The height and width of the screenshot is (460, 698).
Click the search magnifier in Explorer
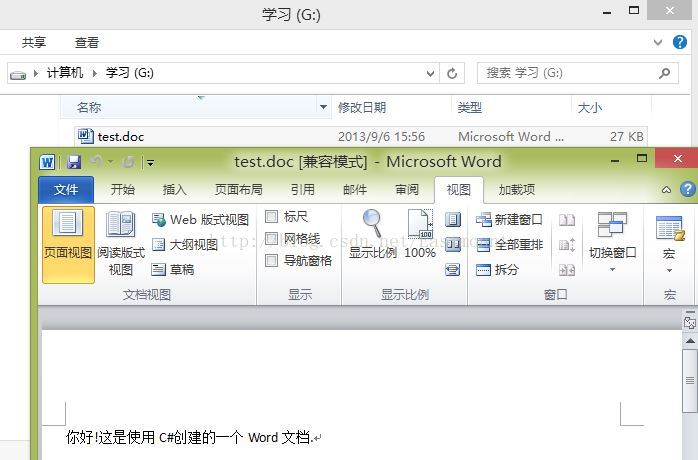click(x=664, y=73)
